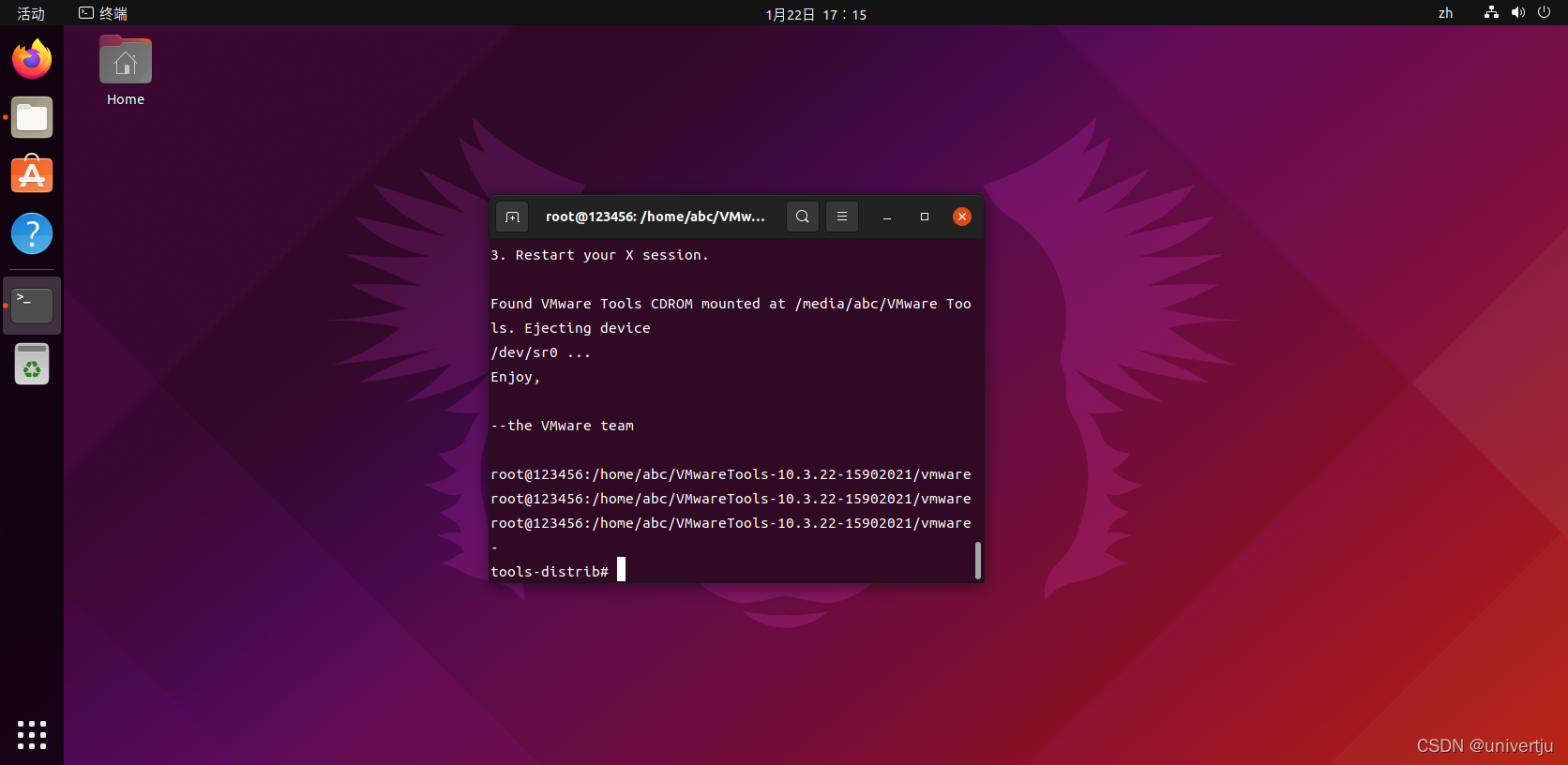The height and width of the screenshot is (765, 1568).
Task: Click the text "Enjoy," in terminal
Action: pos(516,377)
